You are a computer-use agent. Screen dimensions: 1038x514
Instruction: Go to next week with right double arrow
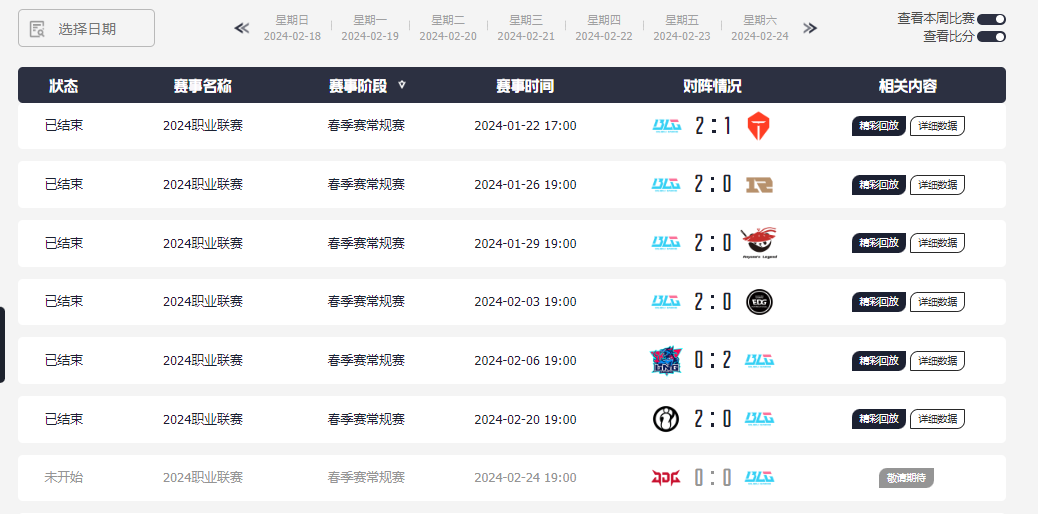(810, 28)
